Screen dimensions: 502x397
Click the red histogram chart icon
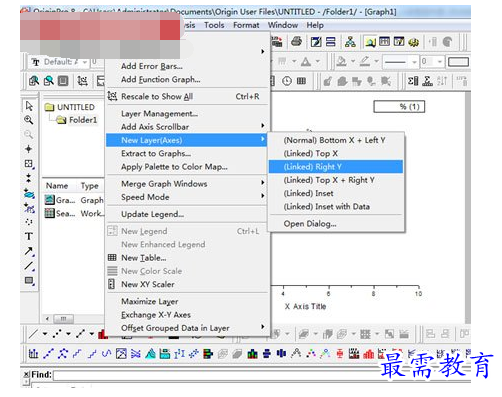point(368,354)
